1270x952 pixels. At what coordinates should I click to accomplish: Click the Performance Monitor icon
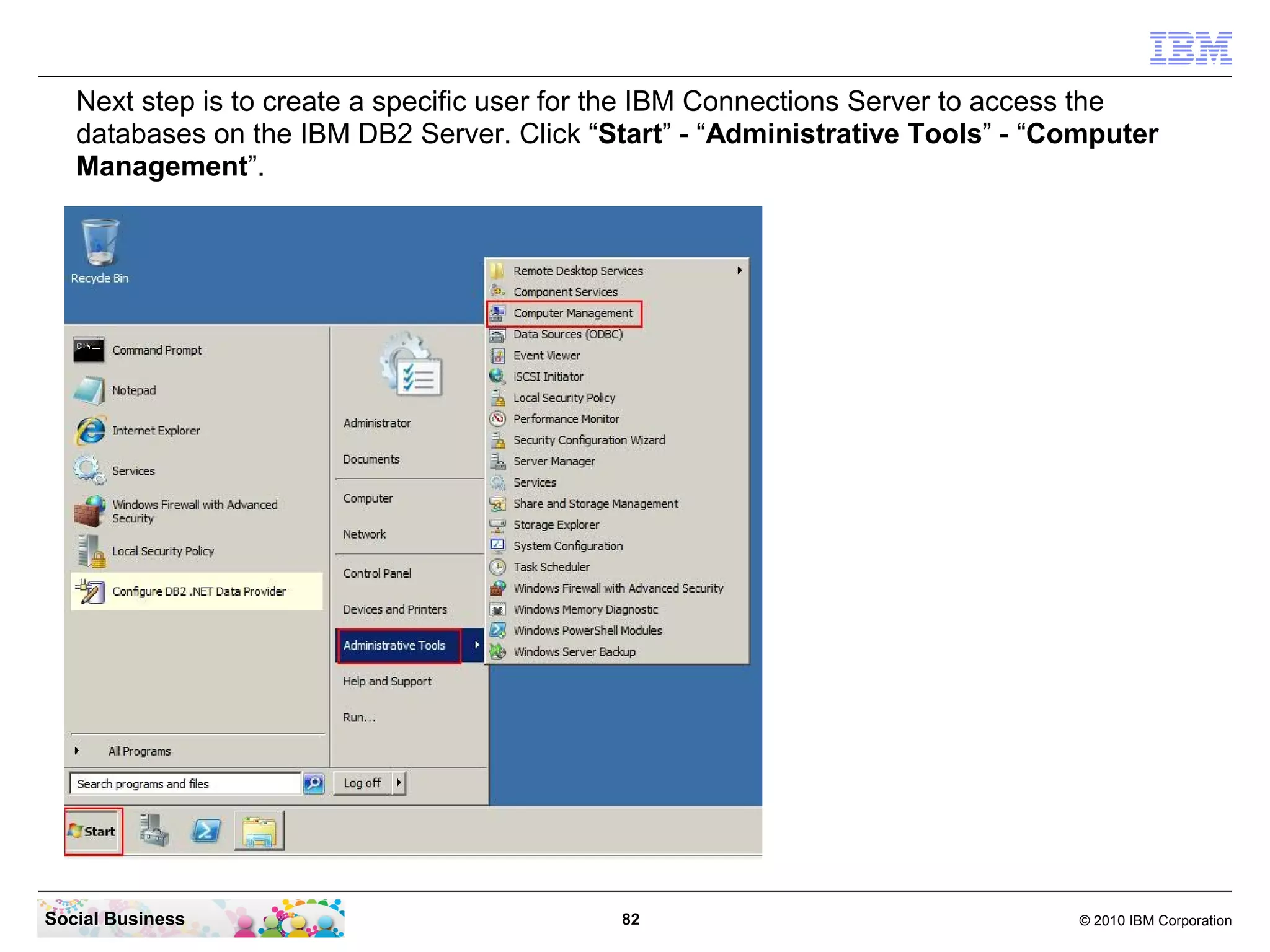coord(497,419)
